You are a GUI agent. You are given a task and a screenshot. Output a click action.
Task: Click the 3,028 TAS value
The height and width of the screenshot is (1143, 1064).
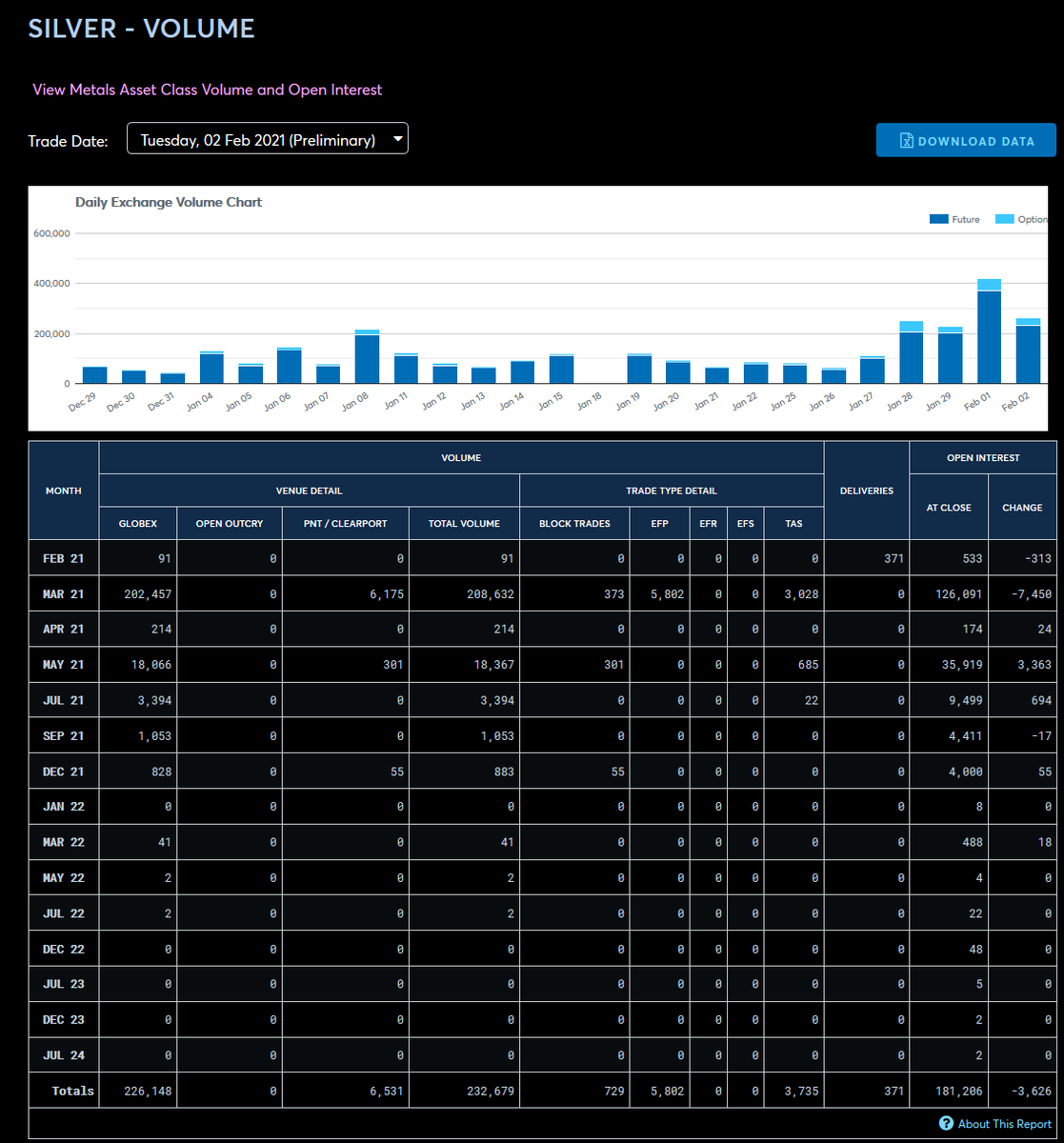click(803, 594)
